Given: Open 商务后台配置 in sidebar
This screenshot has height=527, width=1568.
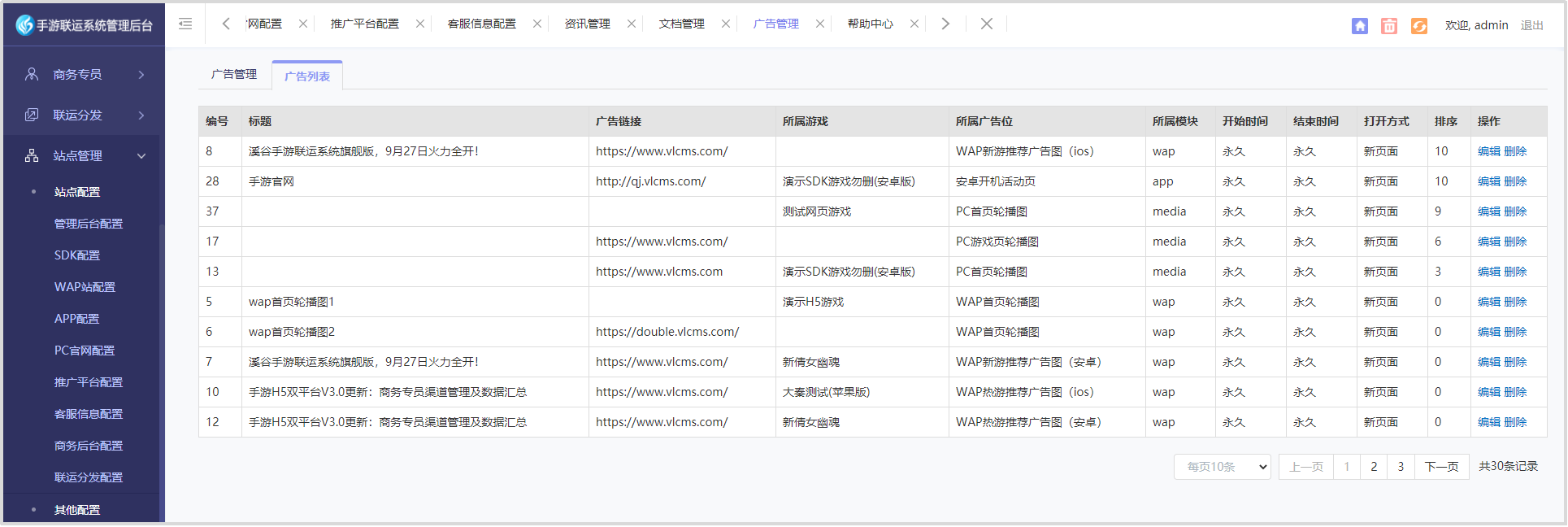Looking at the screenshot, I should [x=89, y=446].
